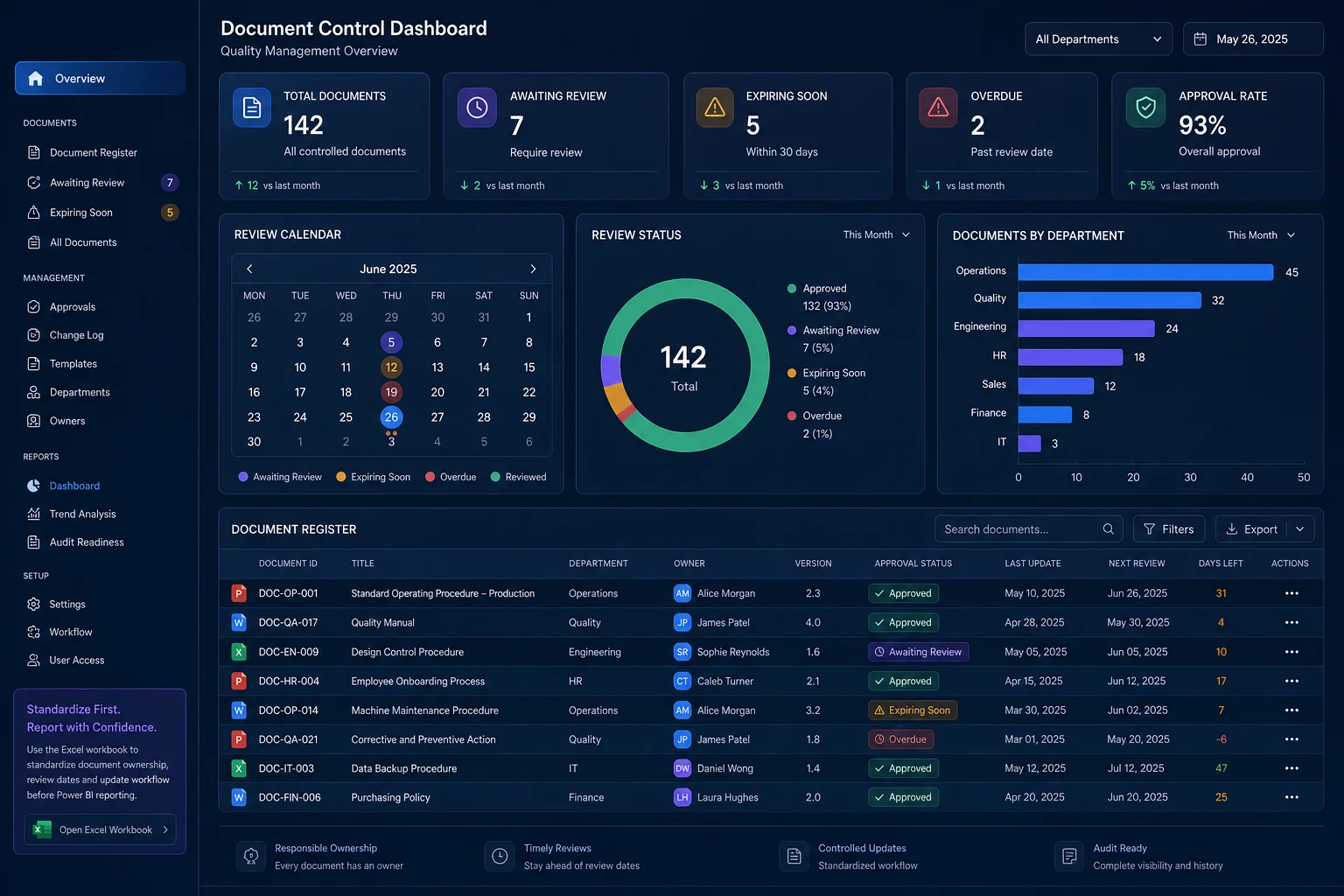Open Review Status This Month dropdown

877,235
